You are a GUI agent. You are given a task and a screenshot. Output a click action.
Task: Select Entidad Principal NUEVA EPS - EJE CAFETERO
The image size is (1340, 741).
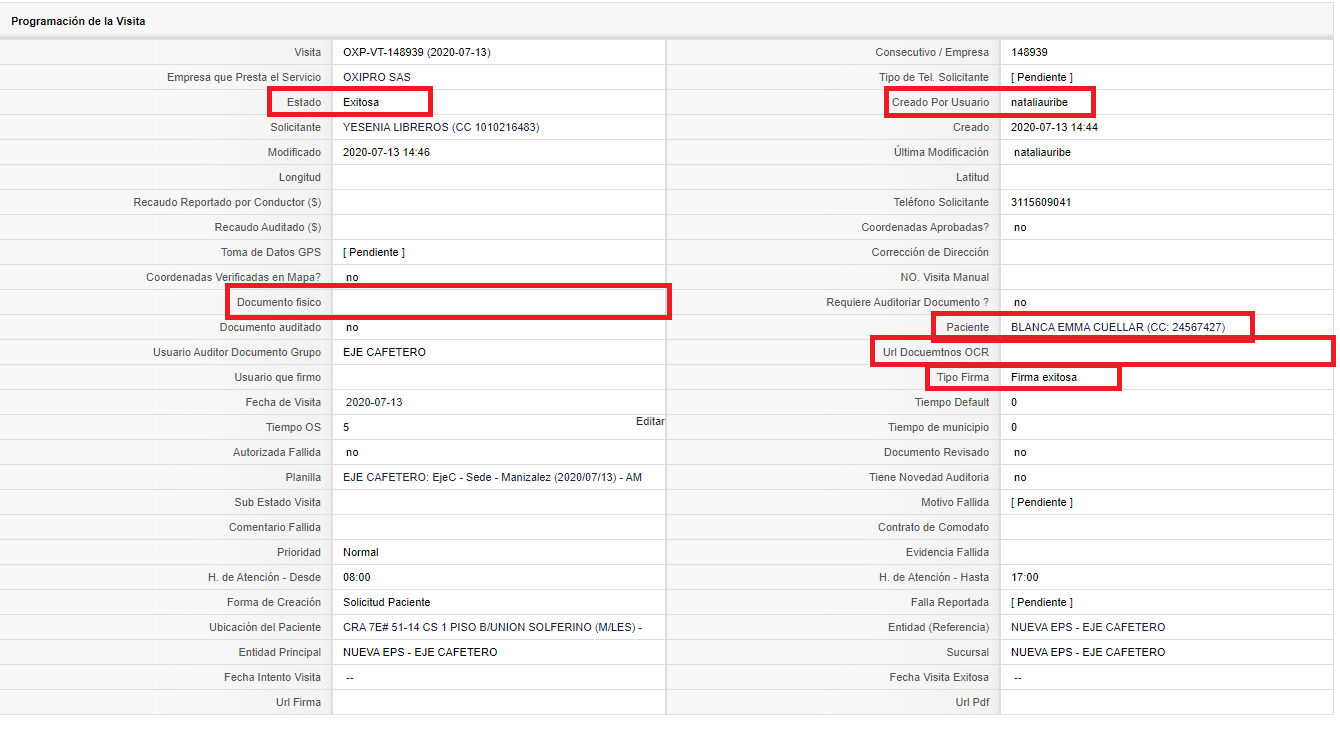pyautogui.click(x=420, y=652)
